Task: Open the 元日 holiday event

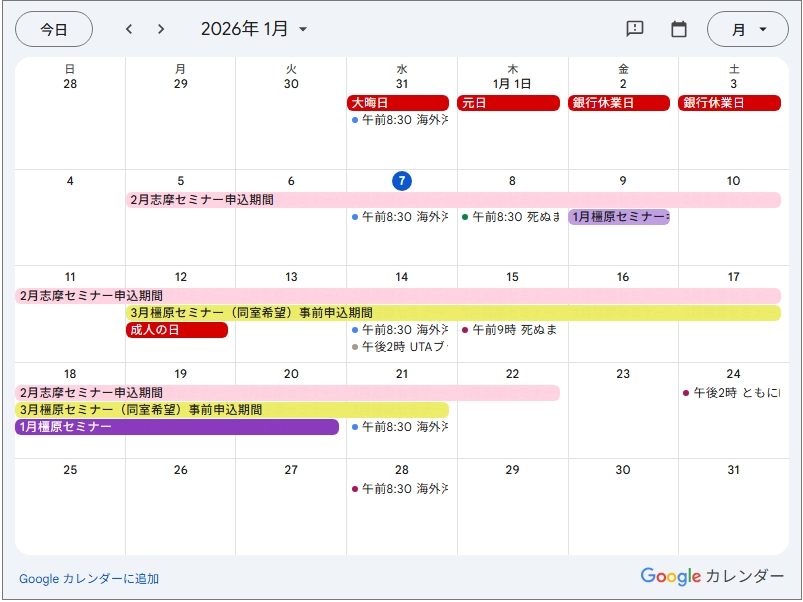Action: coord(508,103)
